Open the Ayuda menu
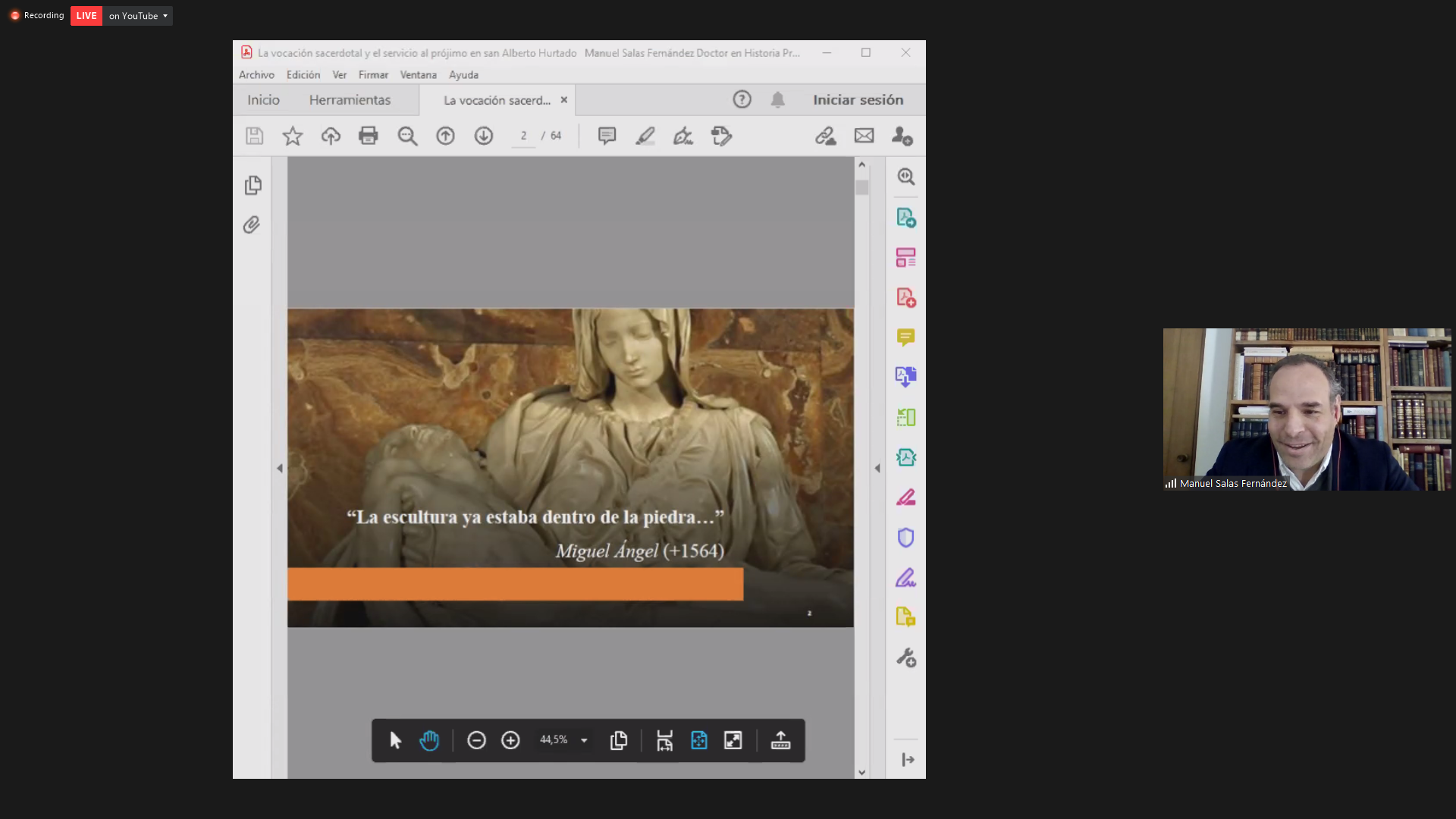Image resolution: width=1456 pixels, height=819 pixels. (463, 75)
